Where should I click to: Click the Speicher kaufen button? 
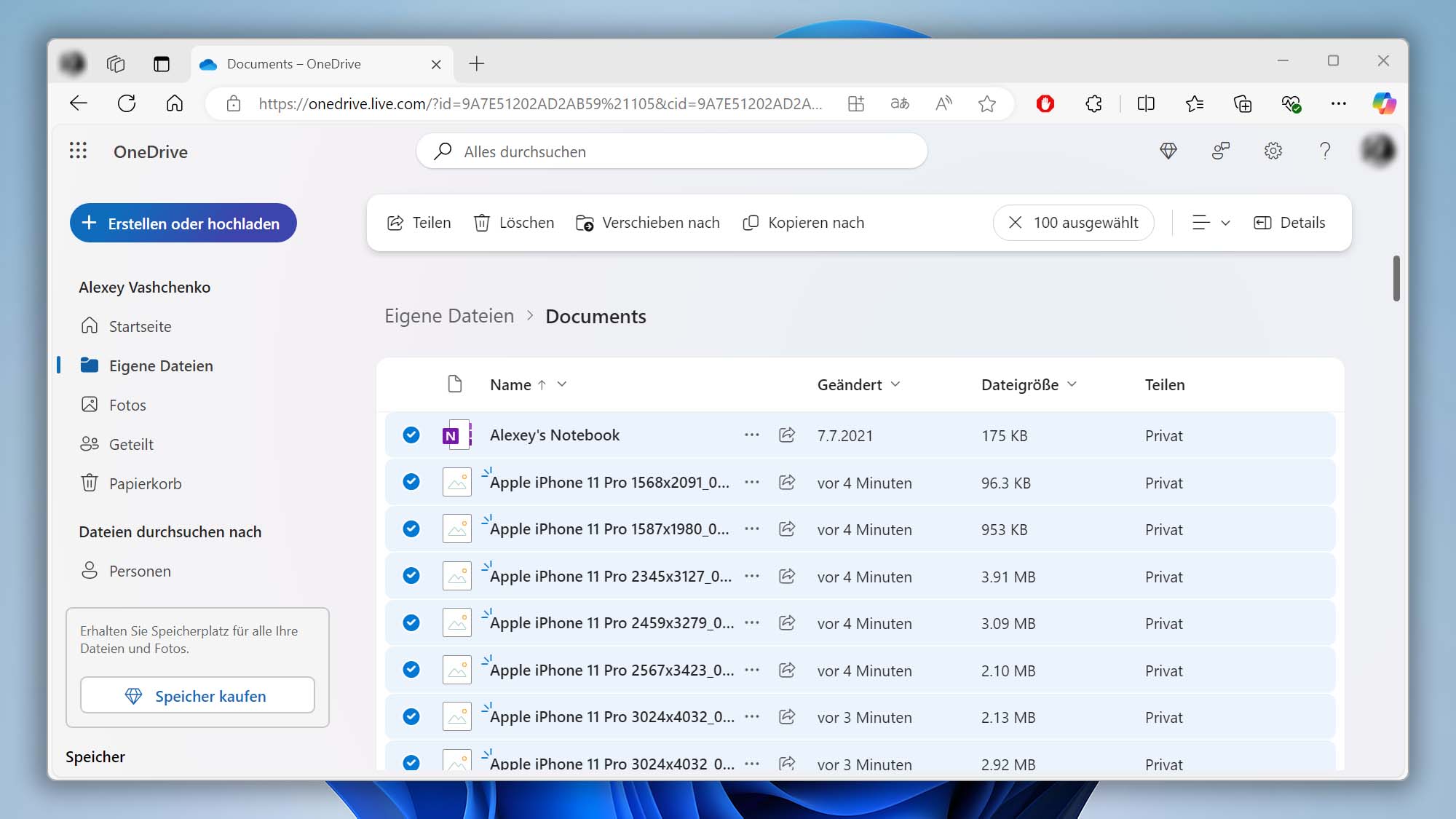[197, 696]
